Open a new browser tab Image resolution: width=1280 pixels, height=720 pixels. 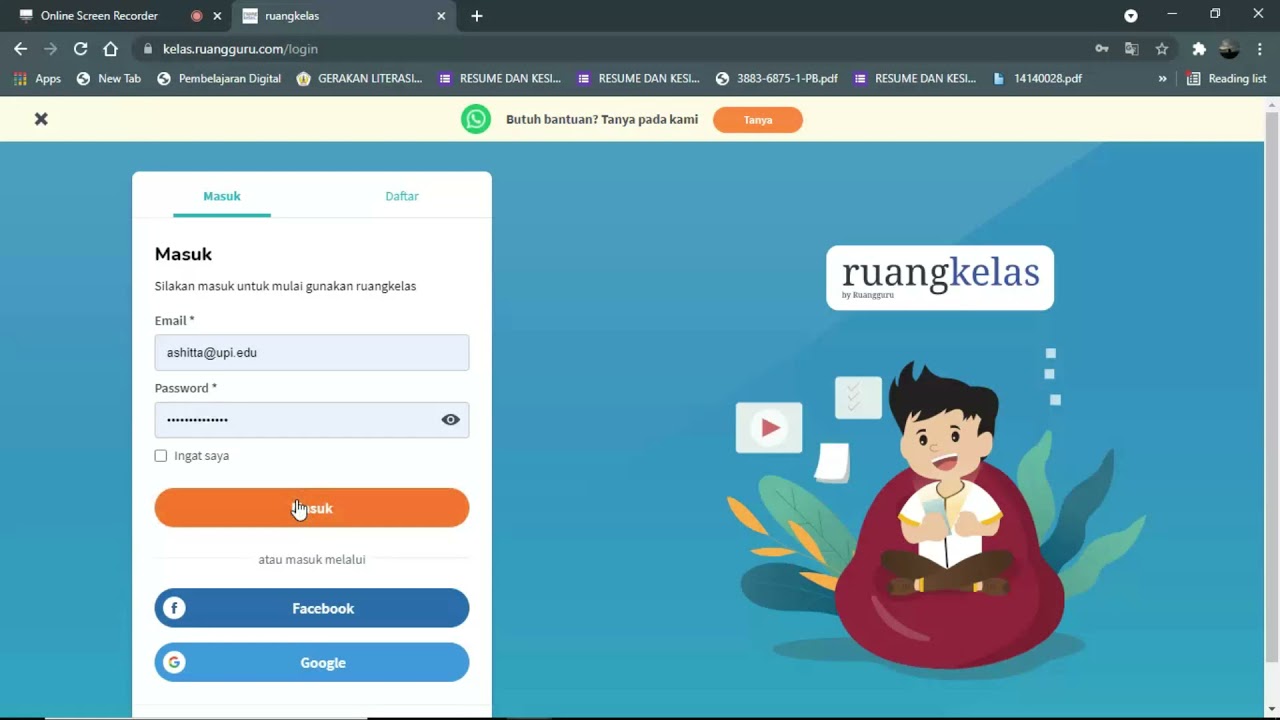click(477, 16)
